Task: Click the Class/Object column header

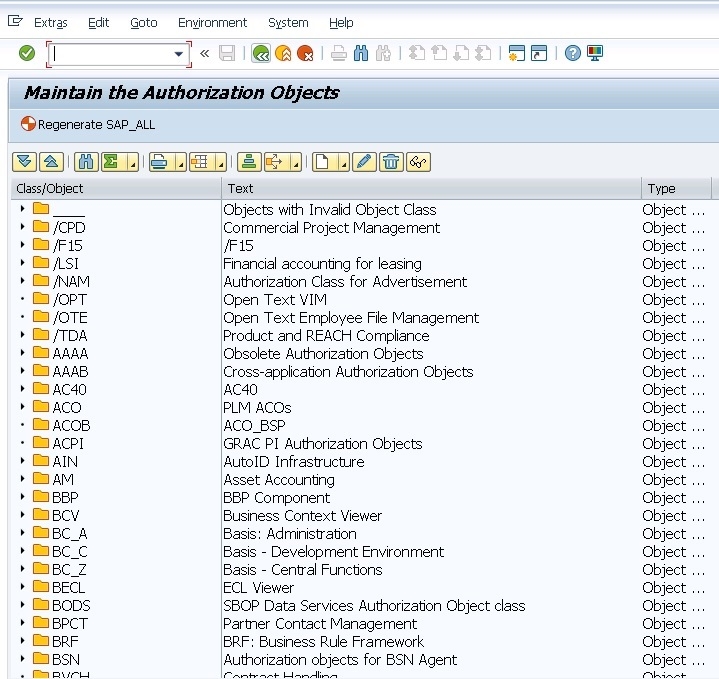Action: point(50,188)
